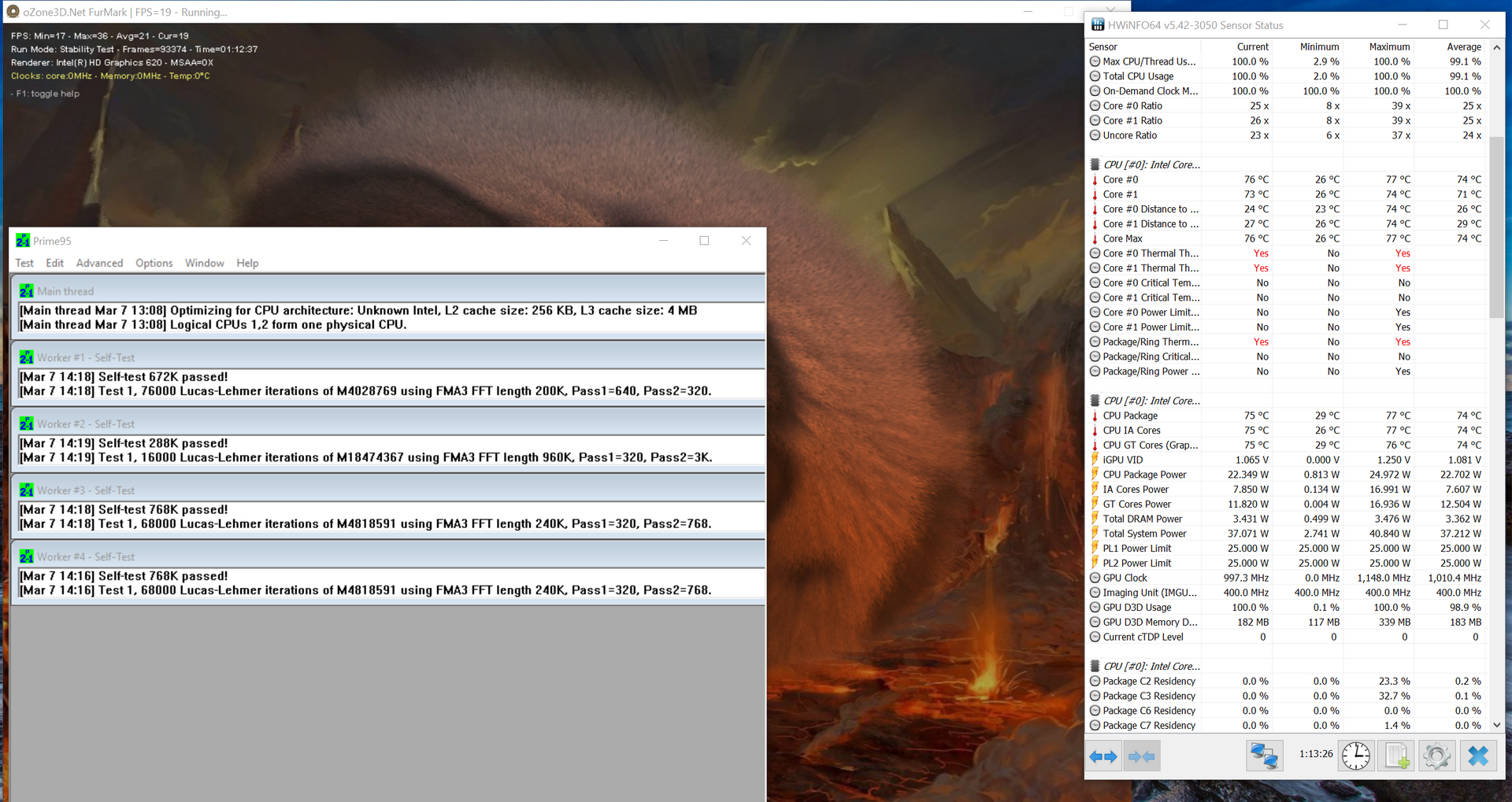
Task: Select Total DRAM Power lightning icon
Action: click(x=1095, y=519)
